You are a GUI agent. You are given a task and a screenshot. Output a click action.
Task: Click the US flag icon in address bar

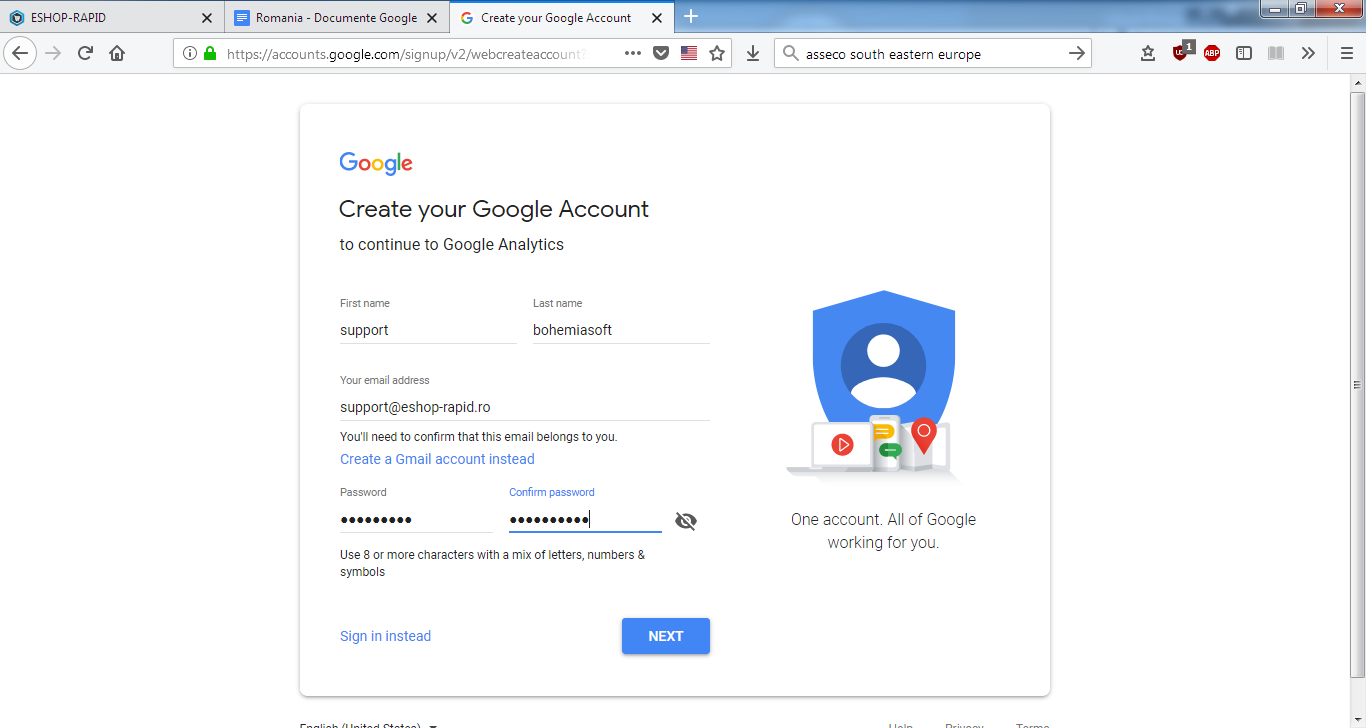(689, 54)
